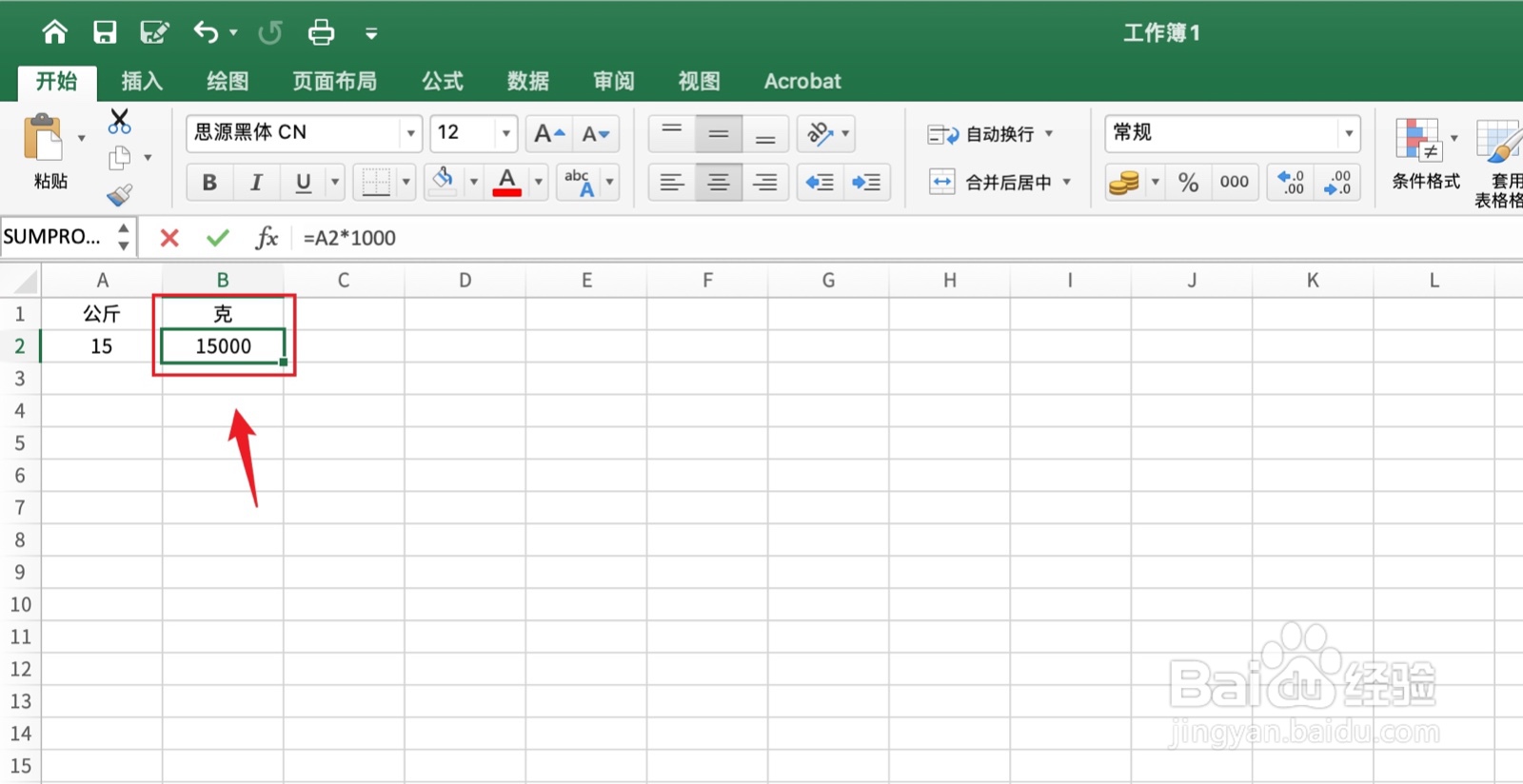This screenshot has height=784, width=1523.
Task: Apply red font color button
Action: tap(507, 181)
